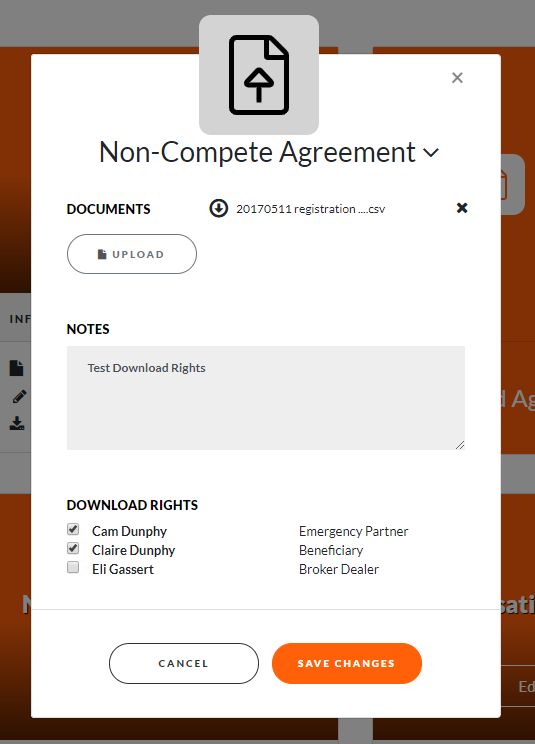Click into the Notes text area

click(266, 398)
